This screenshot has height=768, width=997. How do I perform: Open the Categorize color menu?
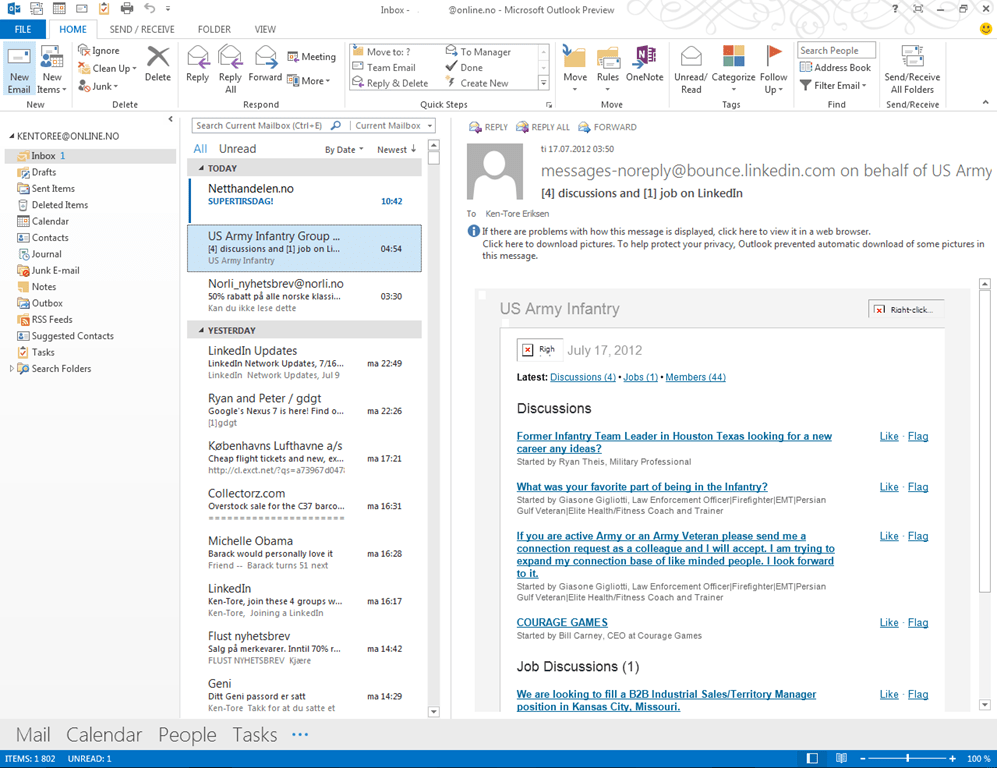tap(733, 70)
